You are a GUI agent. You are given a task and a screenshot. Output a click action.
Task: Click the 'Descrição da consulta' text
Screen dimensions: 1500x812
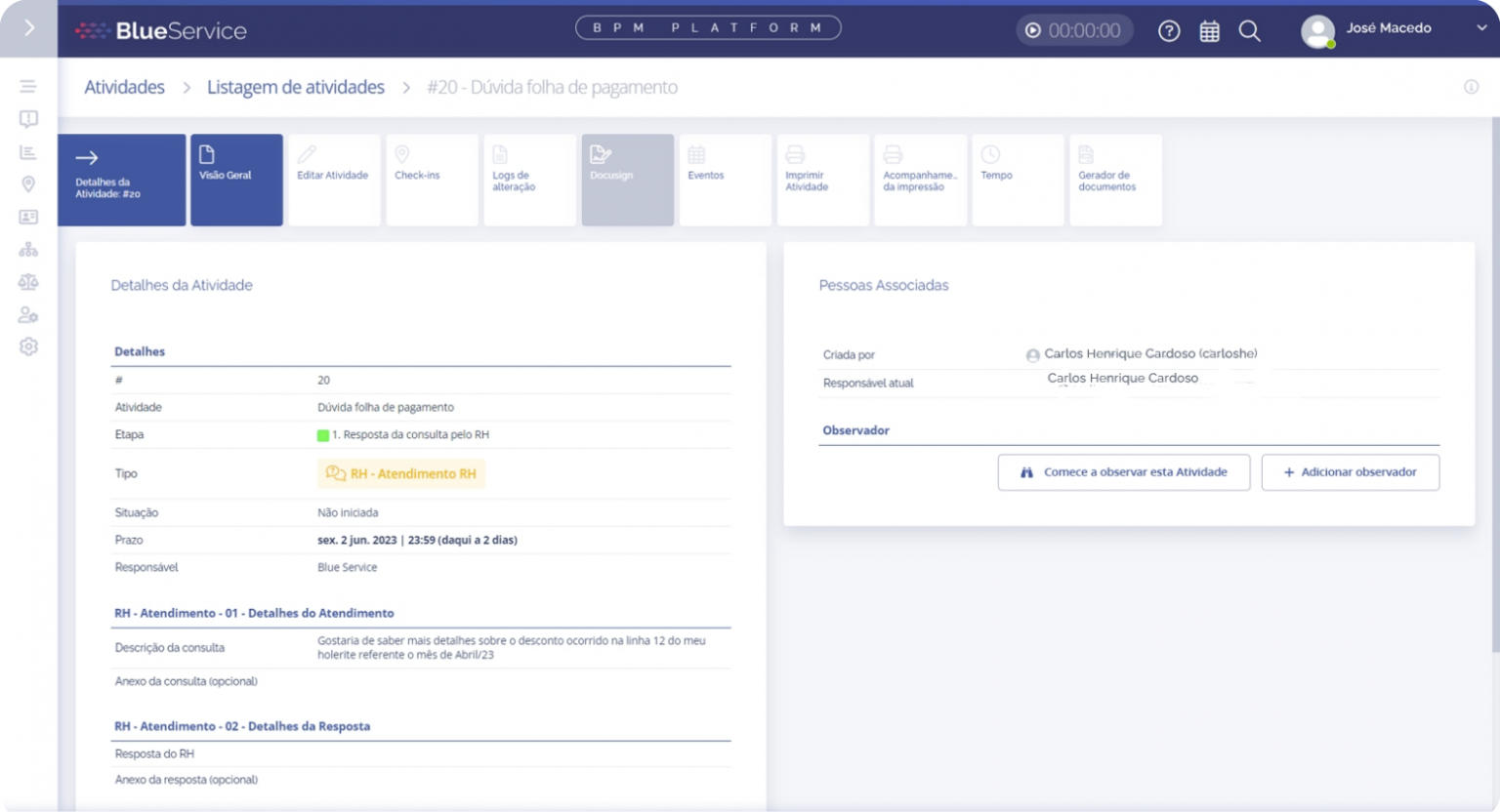(170, 647)
